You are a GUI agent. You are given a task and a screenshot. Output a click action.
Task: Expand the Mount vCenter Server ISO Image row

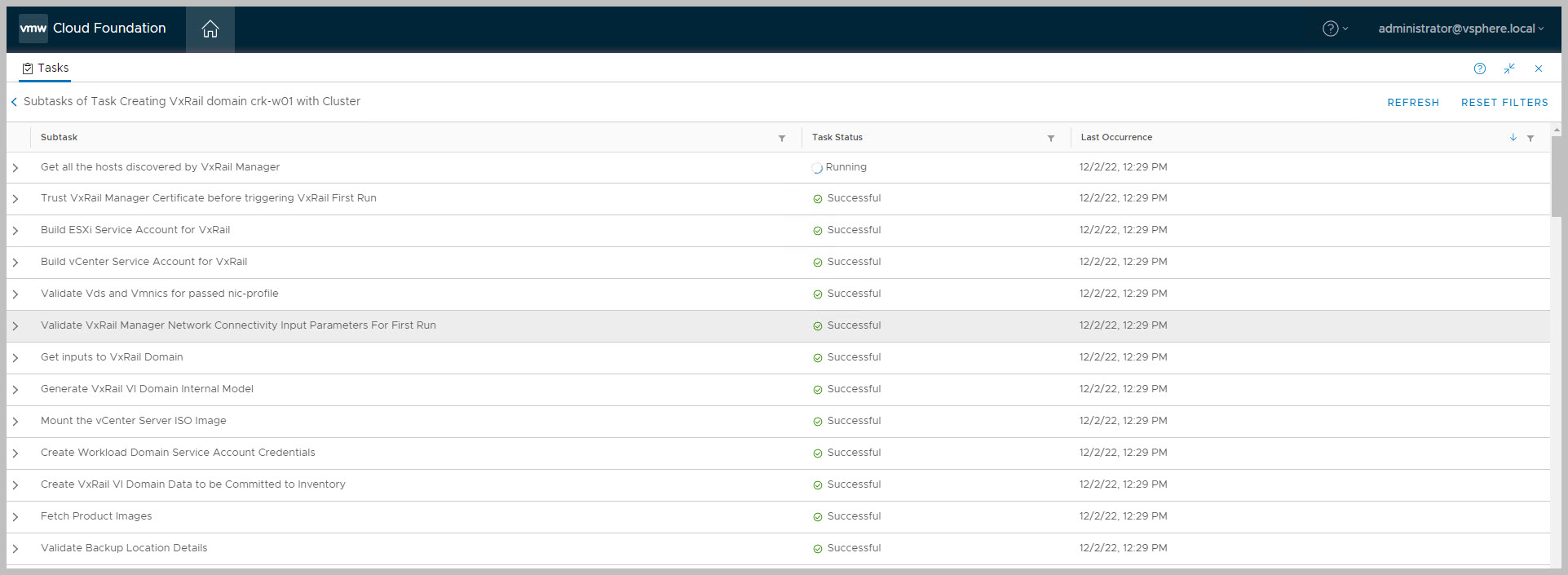click(15, 422)
